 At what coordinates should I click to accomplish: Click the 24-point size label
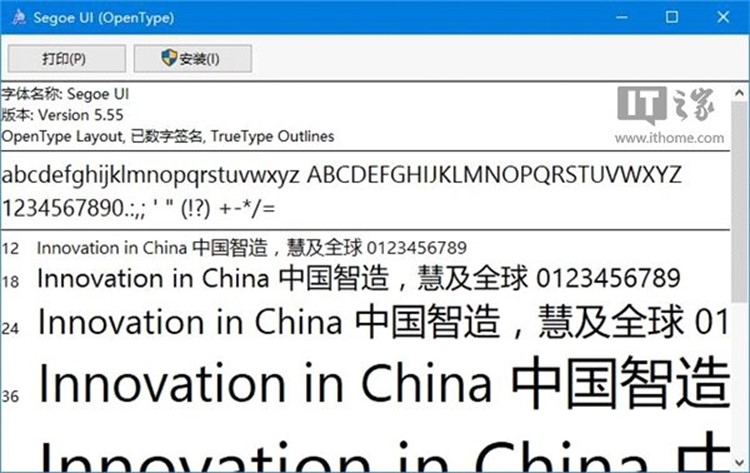click(11, 327)
